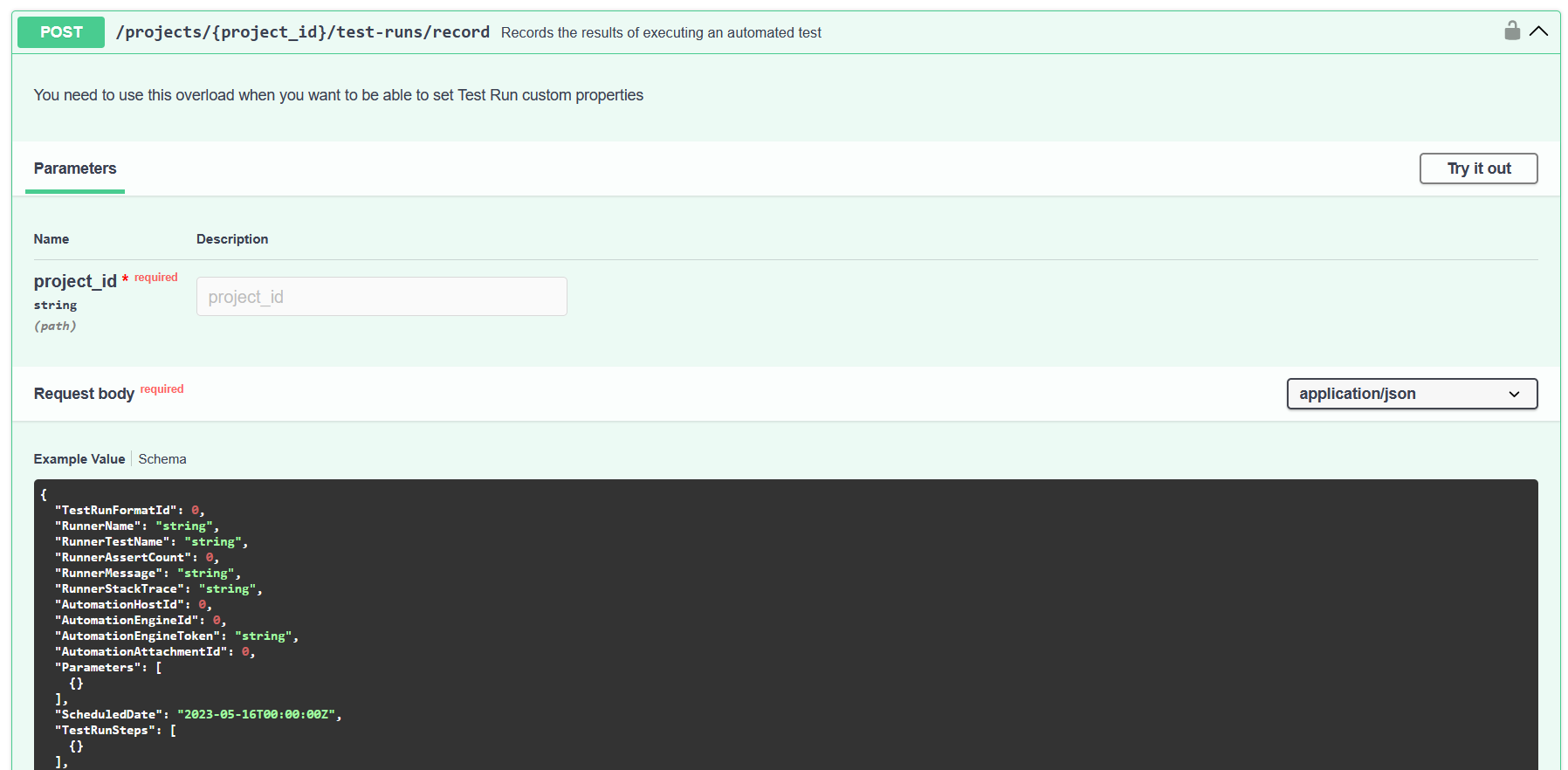The width and height of the screenshot is (1568, 770).
Task: Click the endpoint summary about recording results
Action: click(661, 33)
